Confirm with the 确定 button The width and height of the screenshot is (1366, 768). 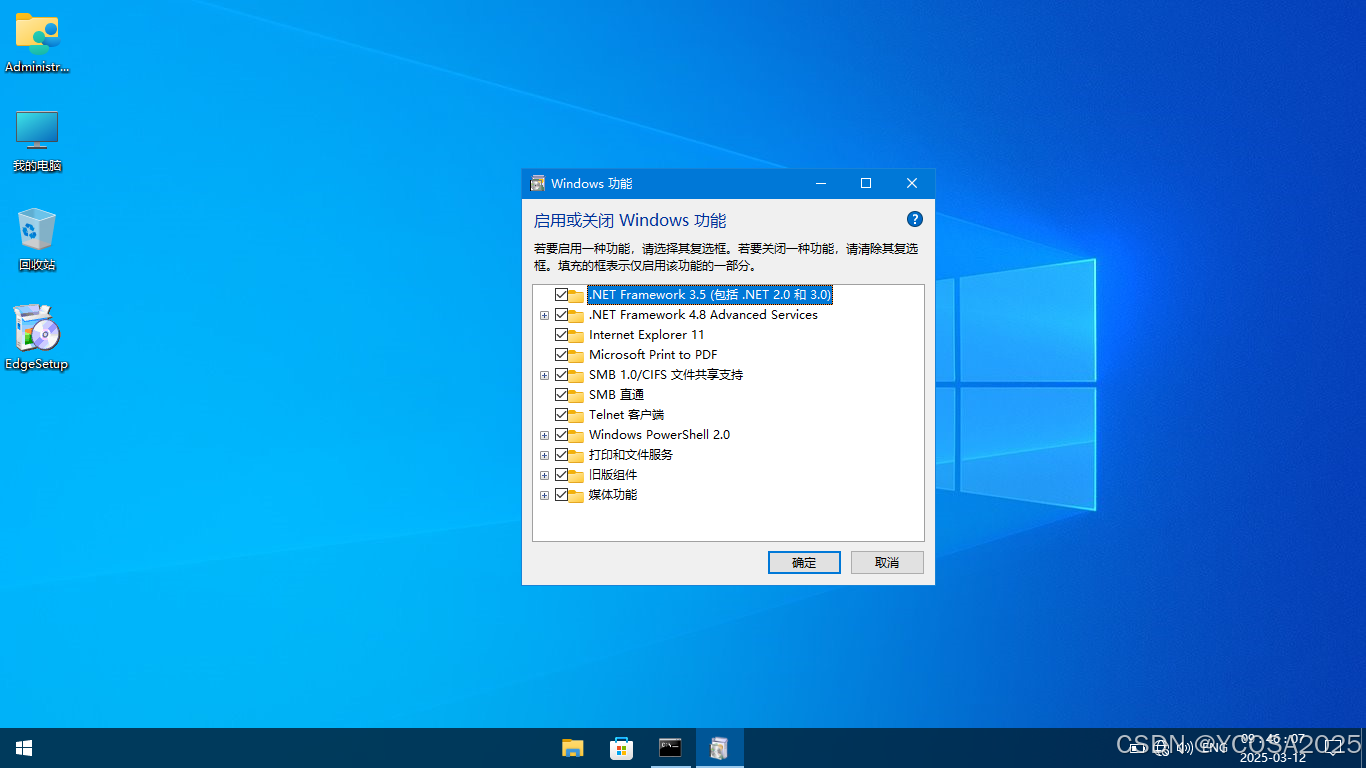point(804,562)
